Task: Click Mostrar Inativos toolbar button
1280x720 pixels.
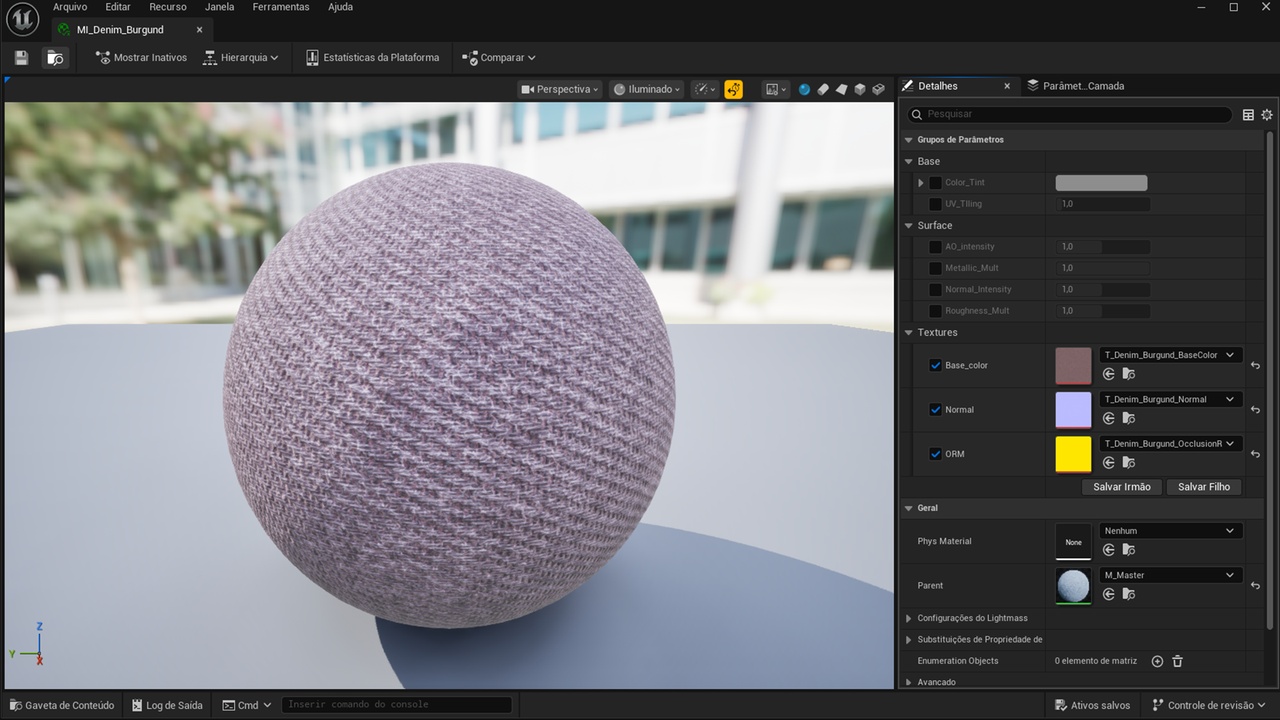Action: coord(141,58)
